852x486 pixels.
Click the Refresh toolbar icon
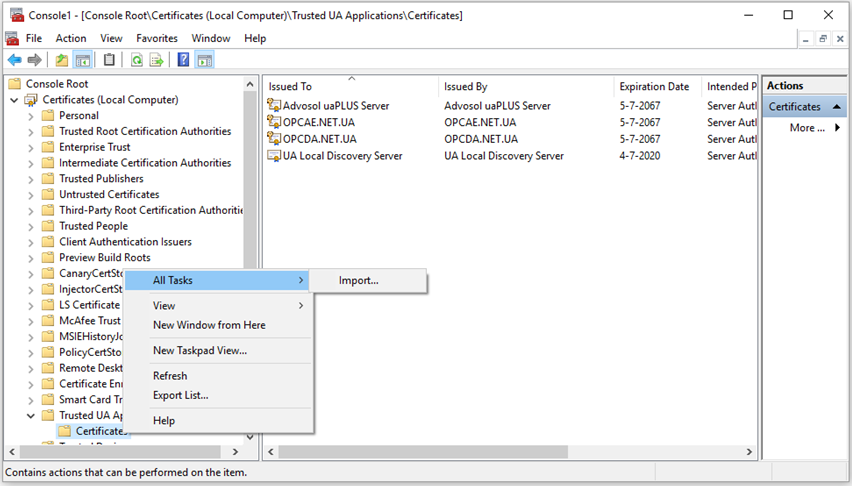[x=136, y=60]
